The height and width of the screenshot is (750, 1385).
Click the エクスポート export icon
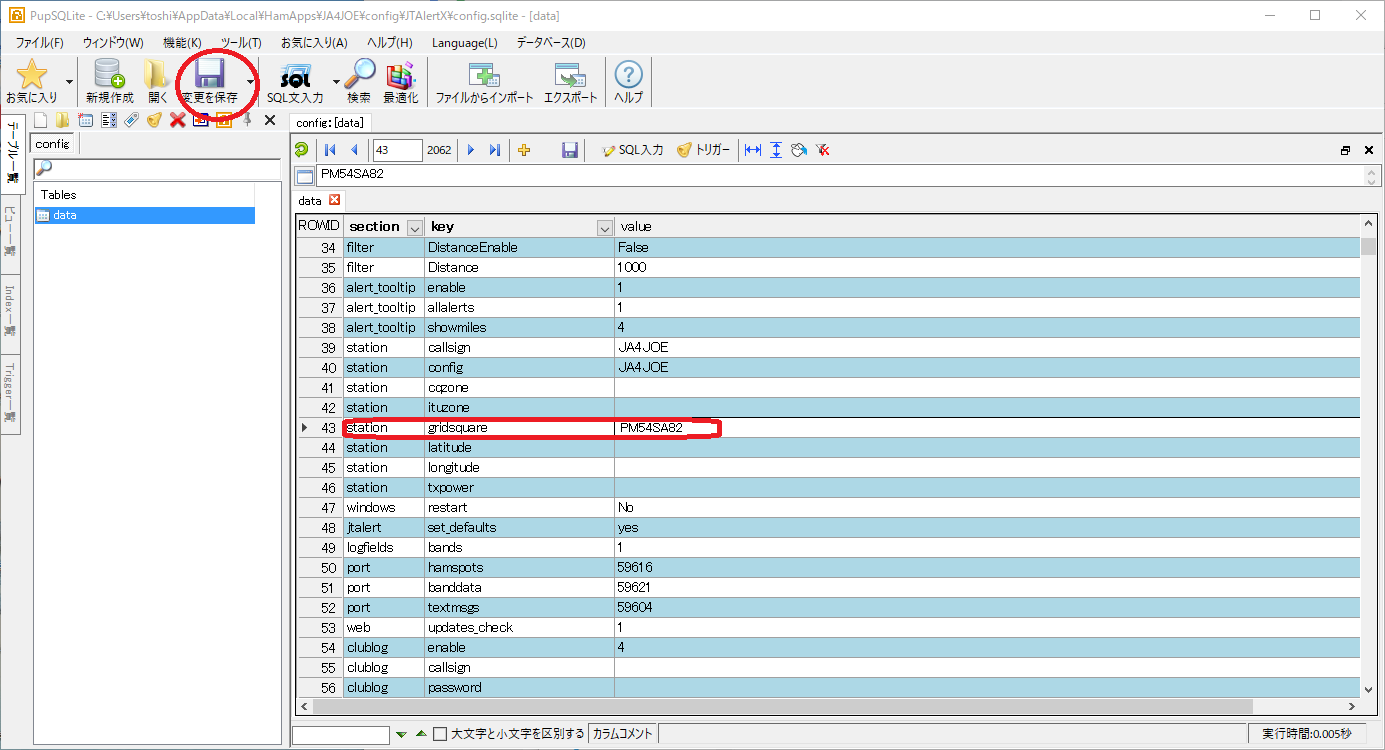pyautogui.click(x=570, y=80)
